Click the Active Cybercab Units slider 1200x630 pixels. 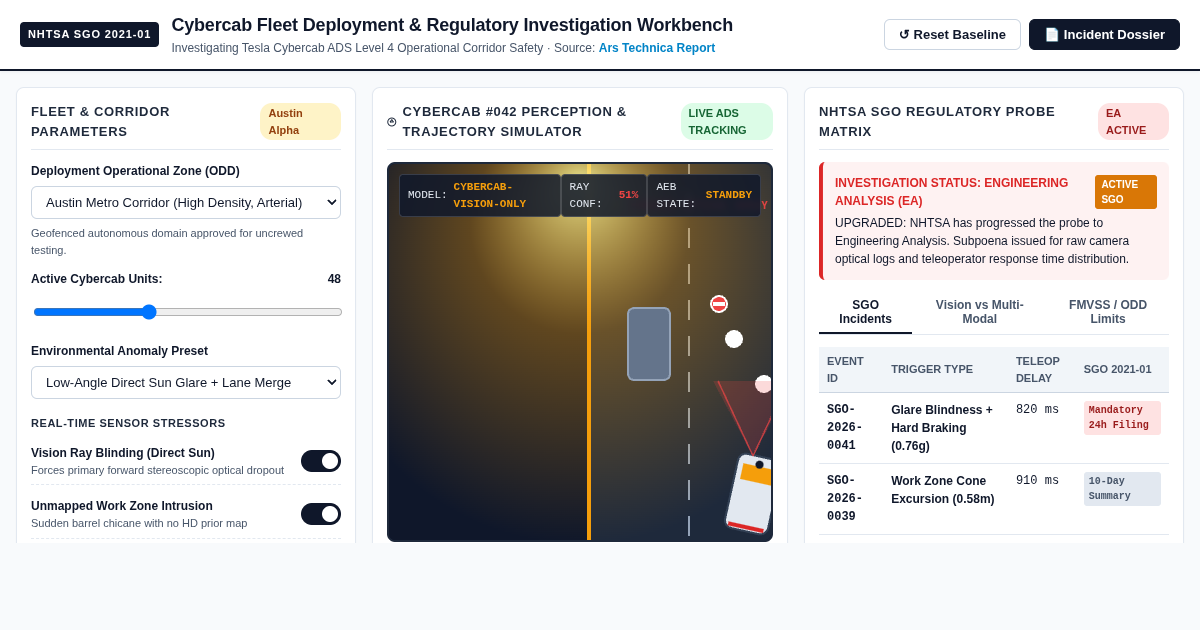click(188, 312)
